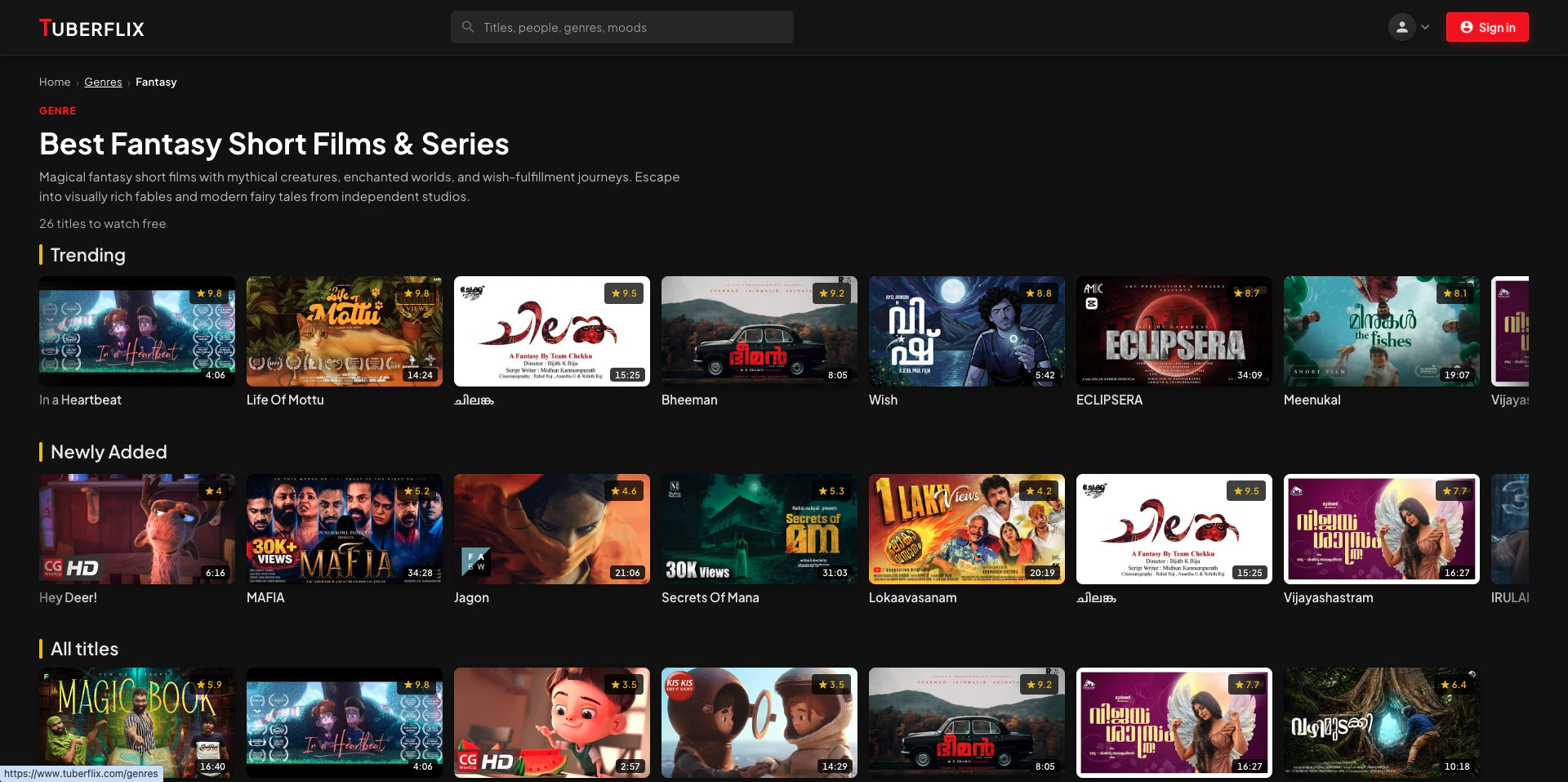Click the Lokaavasanam title text
This screenshot has height=782, width=1568.
point(912,597)
